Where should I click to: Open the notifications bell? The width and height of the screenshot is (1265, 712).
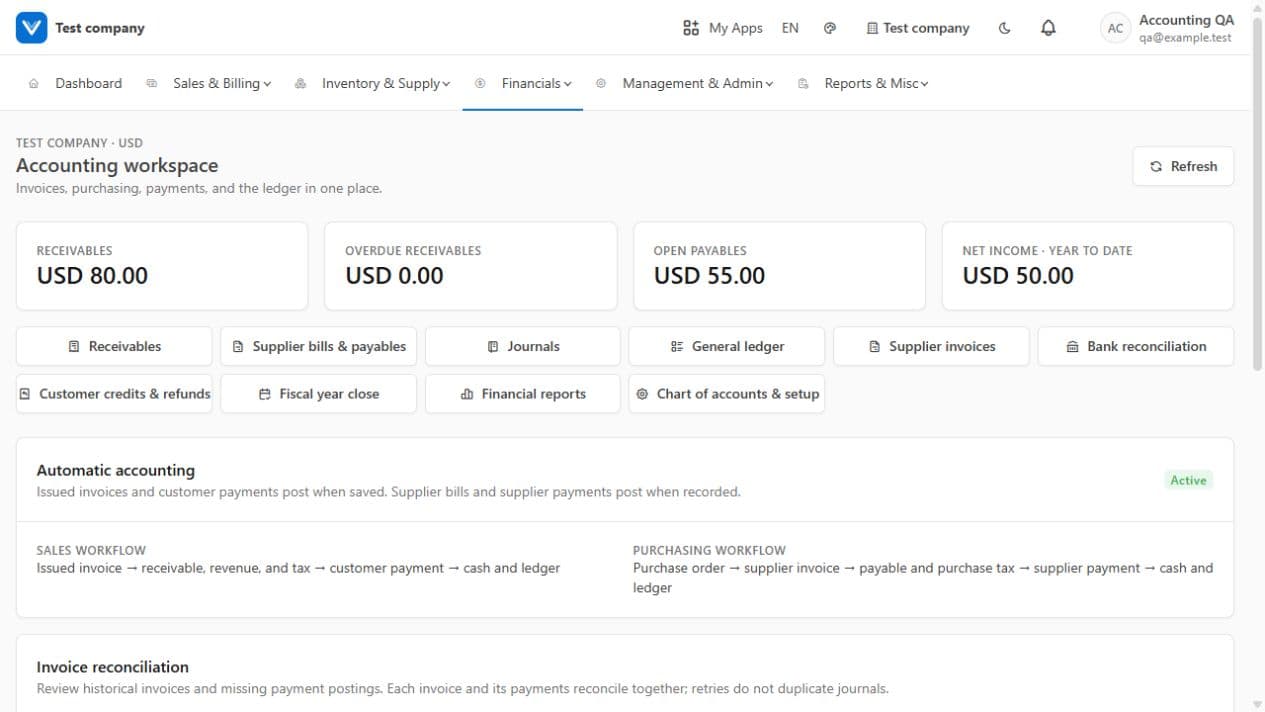point(1048,28)
